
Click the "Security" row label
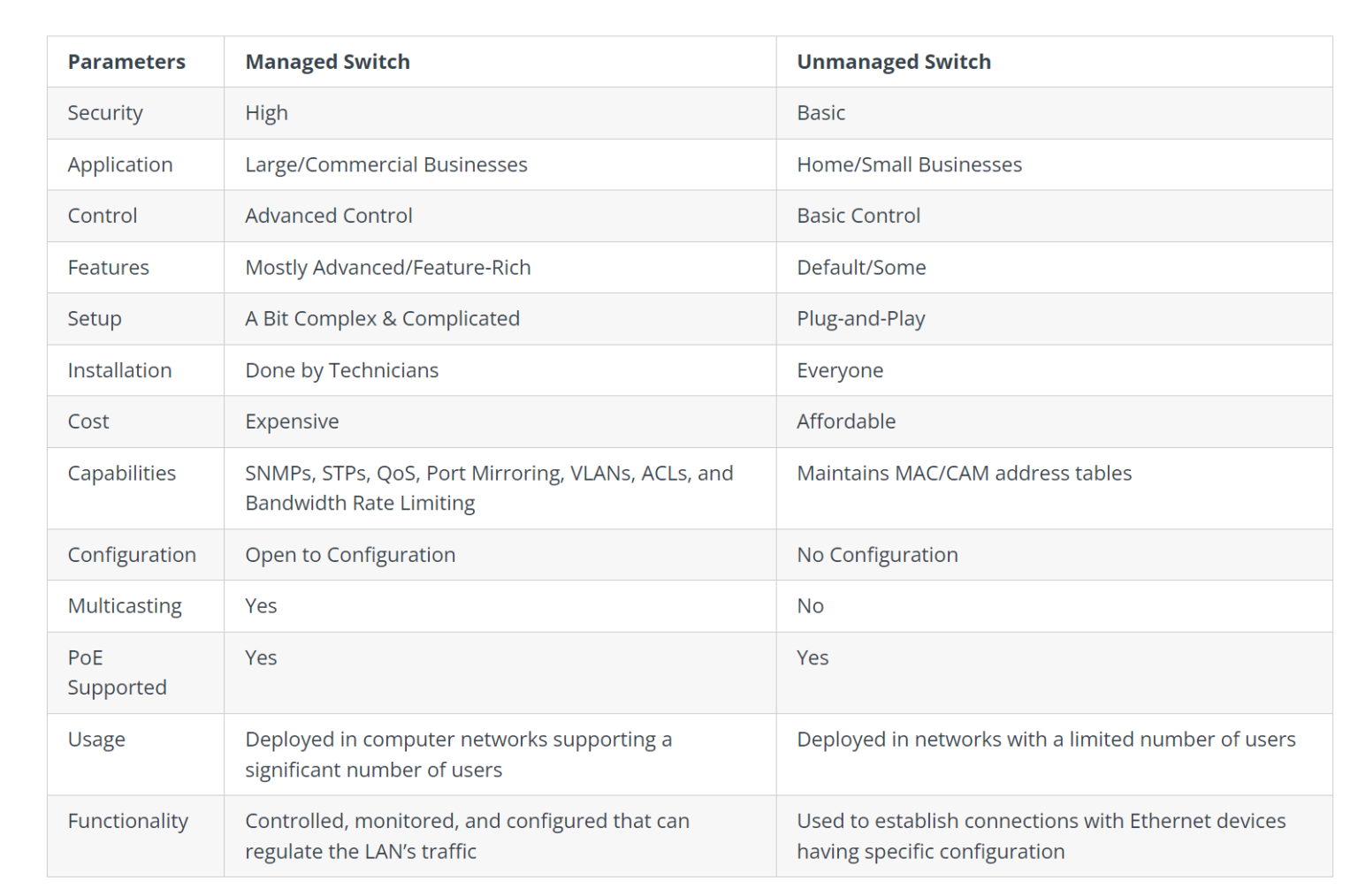pos(105,113)
